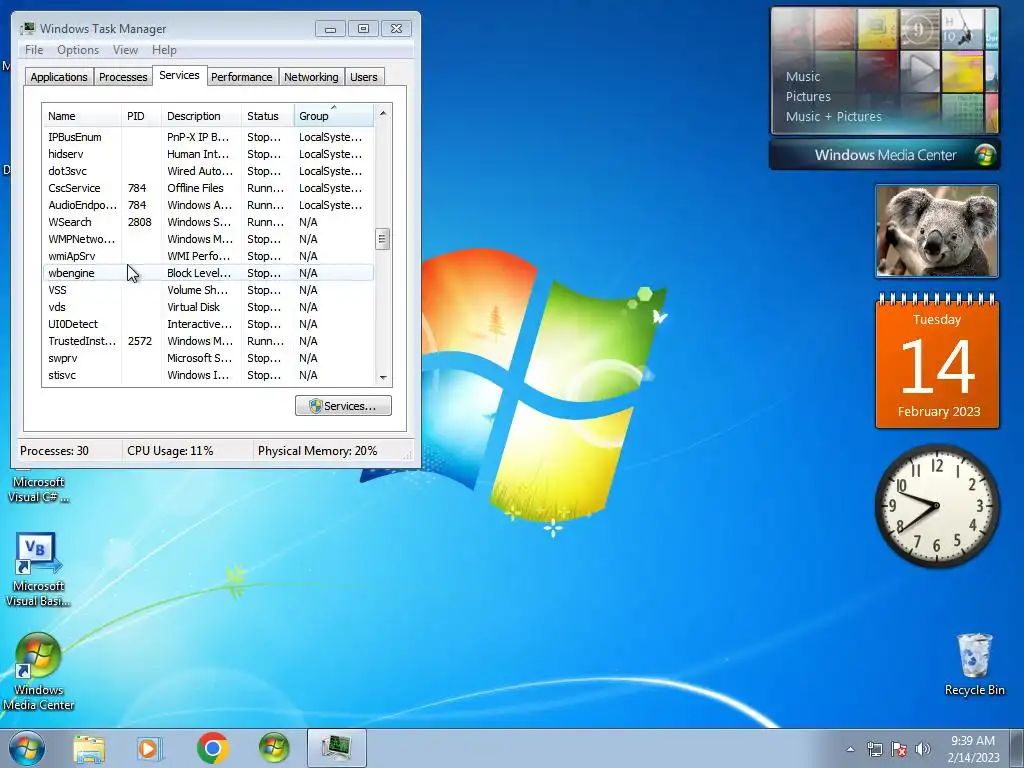
Task: Select the Microsoft Visual C# desktop shortcut
Action: 38,489
